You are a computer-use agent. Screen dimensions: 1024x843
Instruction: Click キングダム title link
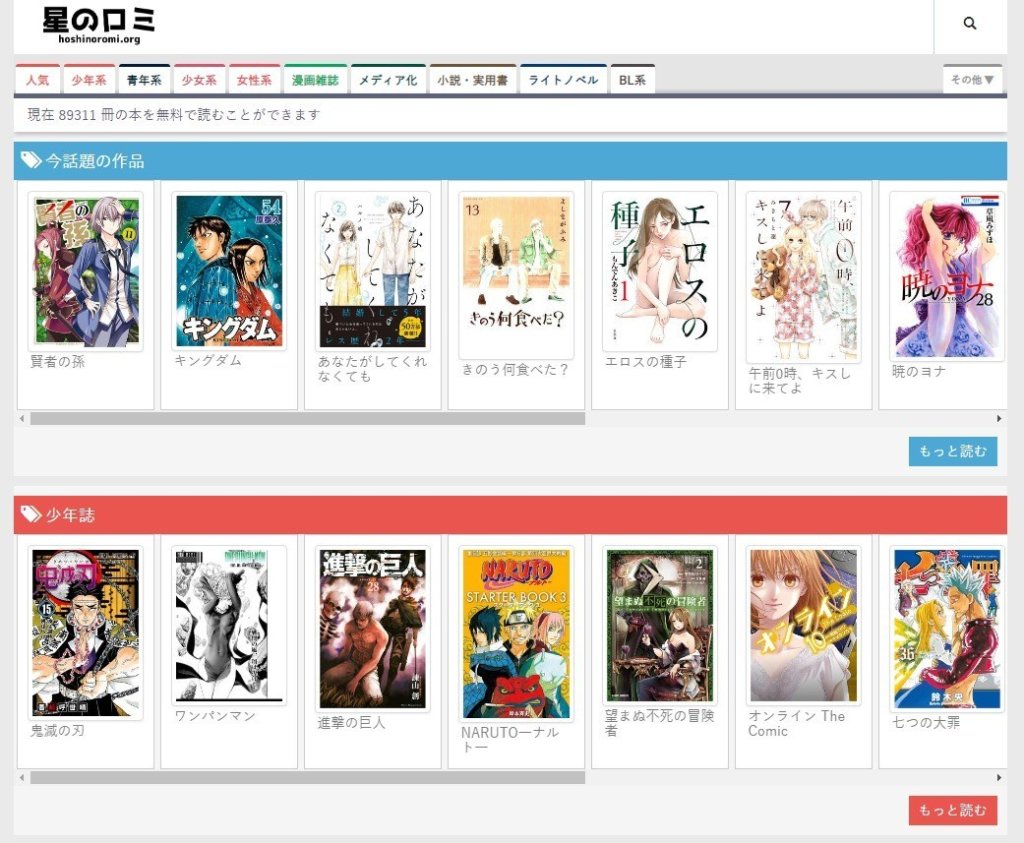coord(208,360)
